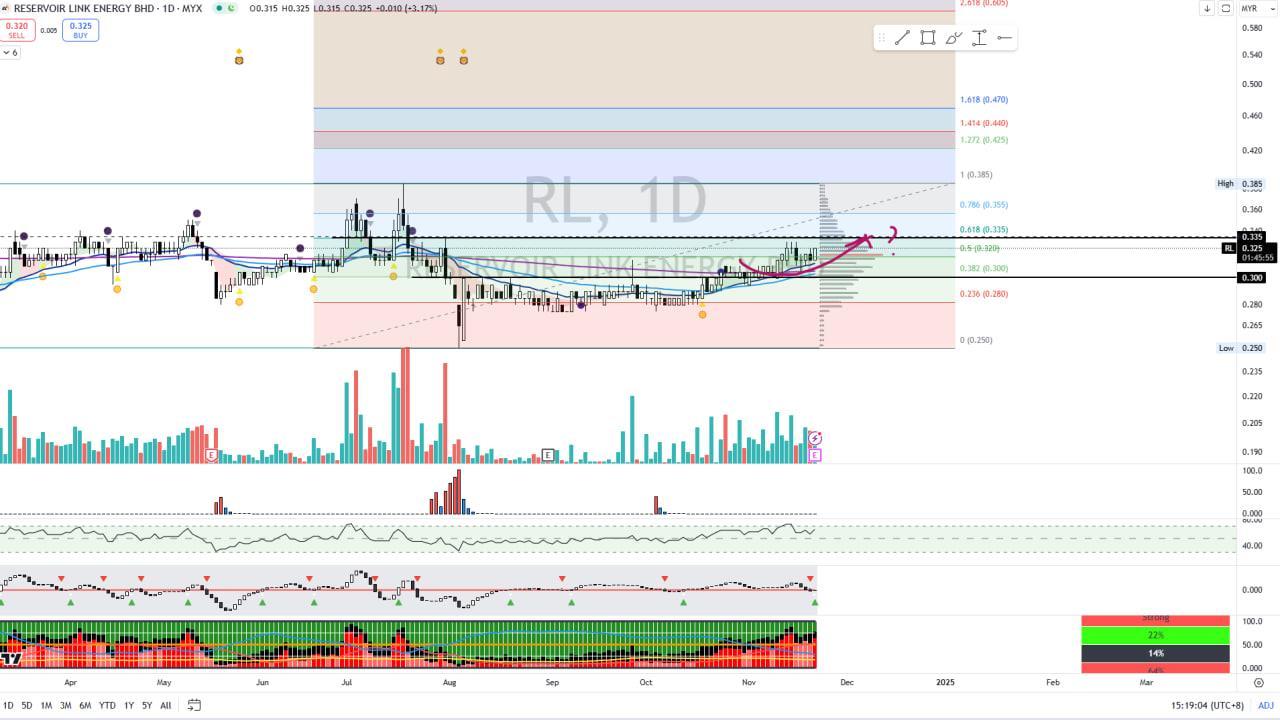The image size is (1280, 720).
Task: Switch to the 3M date range
Action: [65, 705]
